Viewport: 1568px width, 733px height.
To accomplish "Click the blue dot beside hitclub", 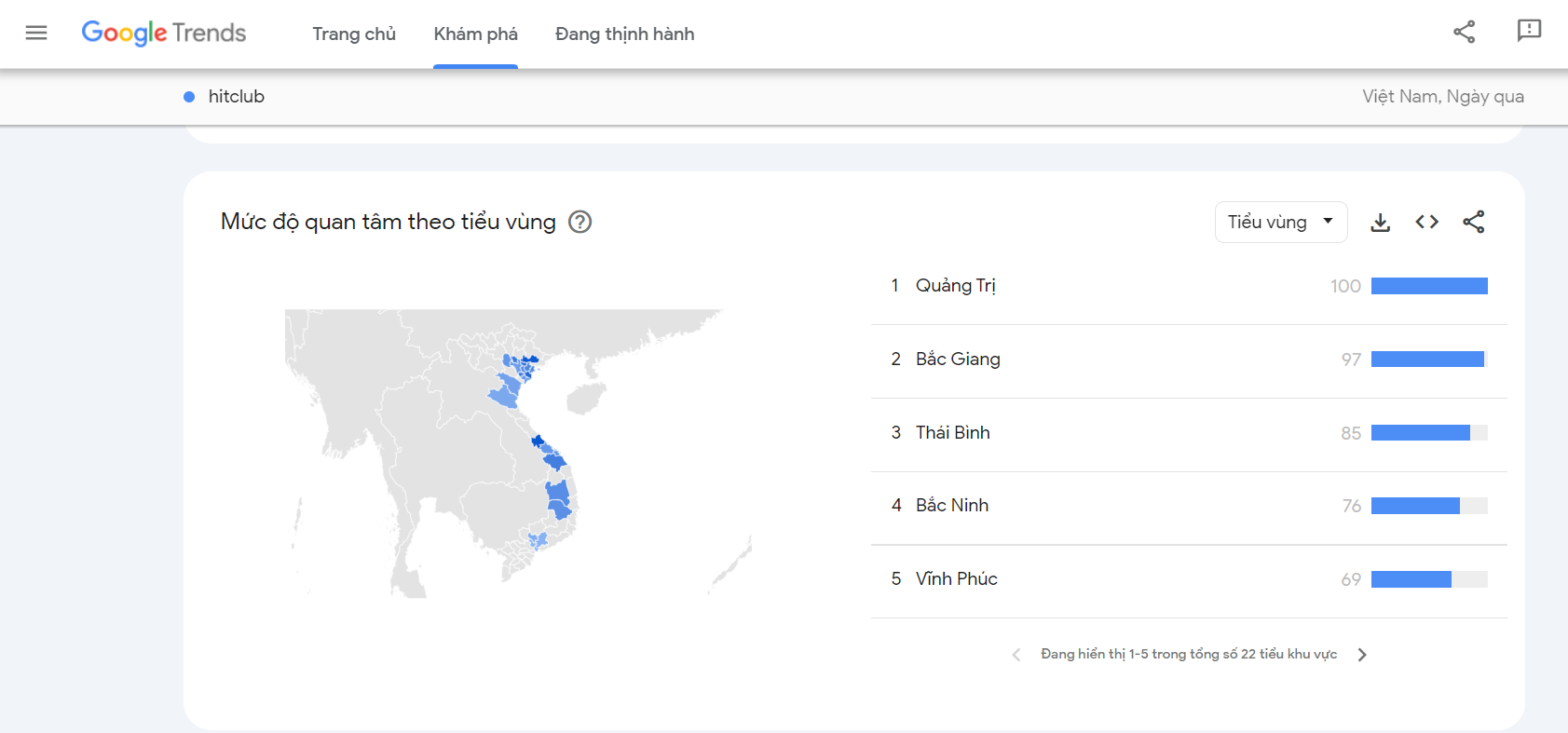I will [x=189, y=97].
